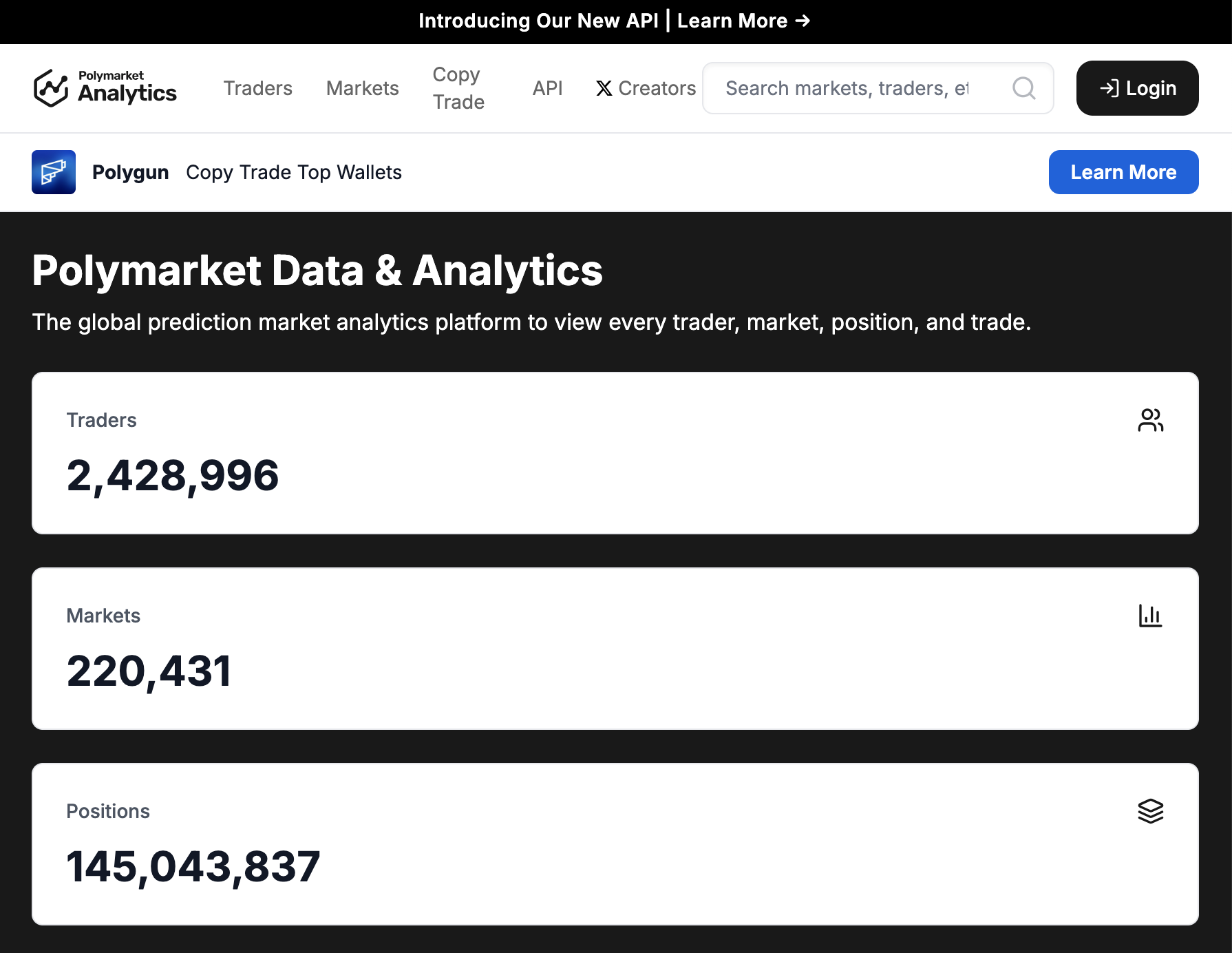1232x953 pixels.
Task: Click the login arrow icon
Action: click(1109, 88)
